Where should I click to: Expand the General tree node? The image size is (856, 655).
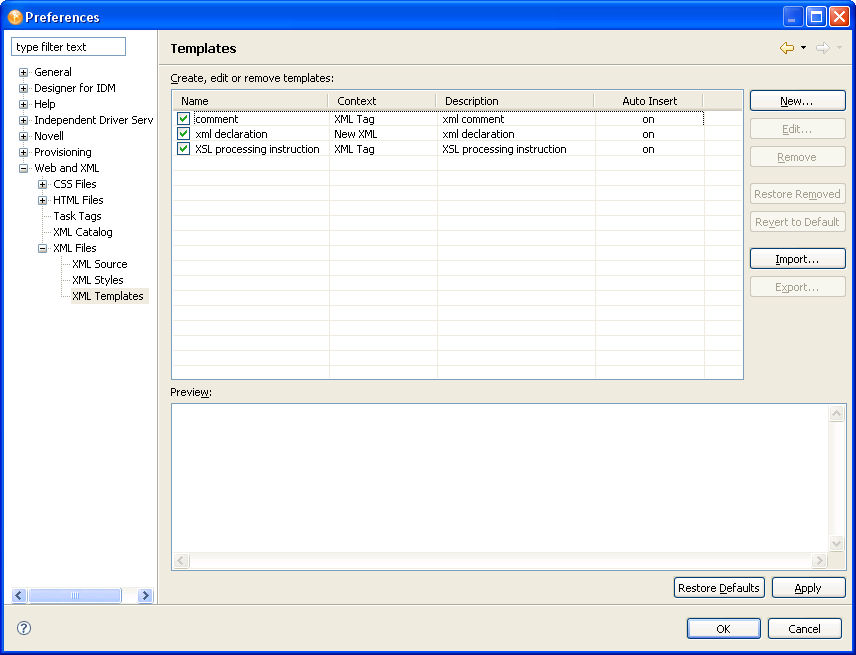23,72
